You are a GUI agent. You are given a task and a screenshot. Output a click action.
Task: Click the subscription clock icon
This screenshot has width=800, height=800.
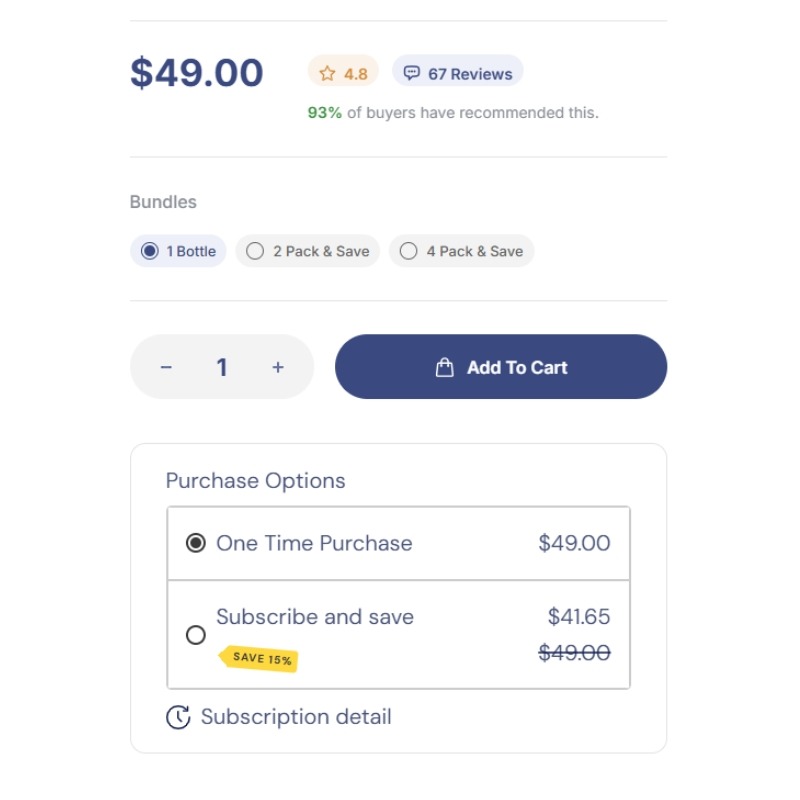[x=178, y=717]
